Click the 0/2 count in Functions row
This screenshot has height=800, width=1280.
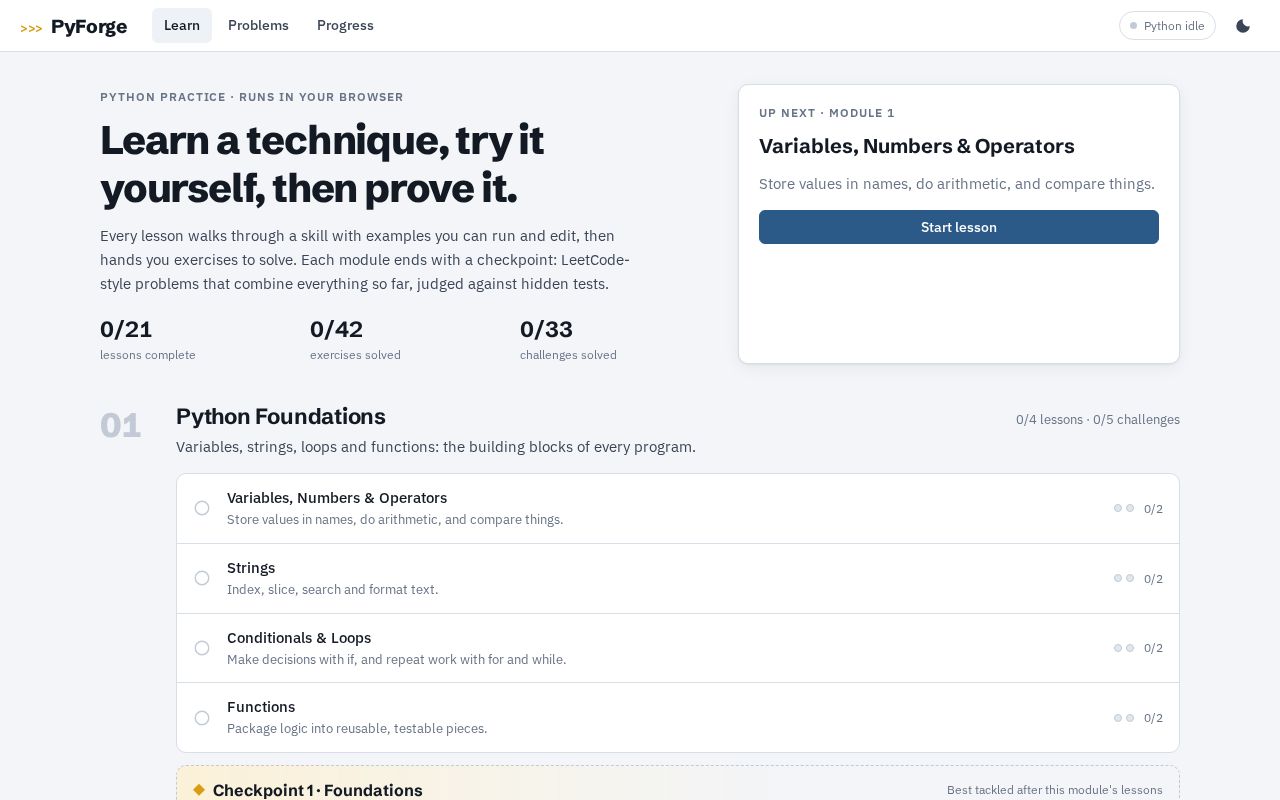(x=1153, y=718)
